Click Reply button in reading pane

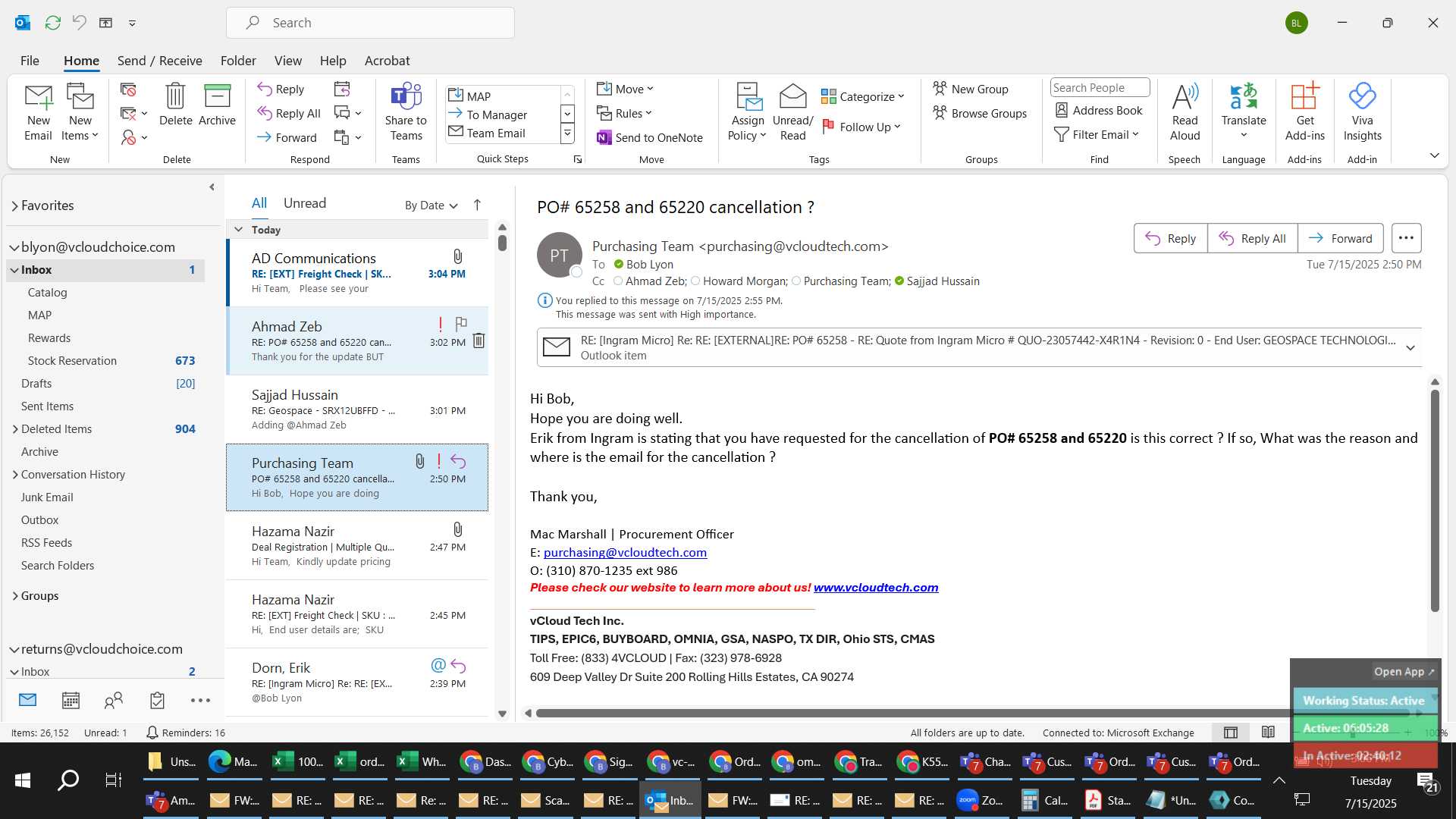pyautogui.click(x=1170, y=238)
